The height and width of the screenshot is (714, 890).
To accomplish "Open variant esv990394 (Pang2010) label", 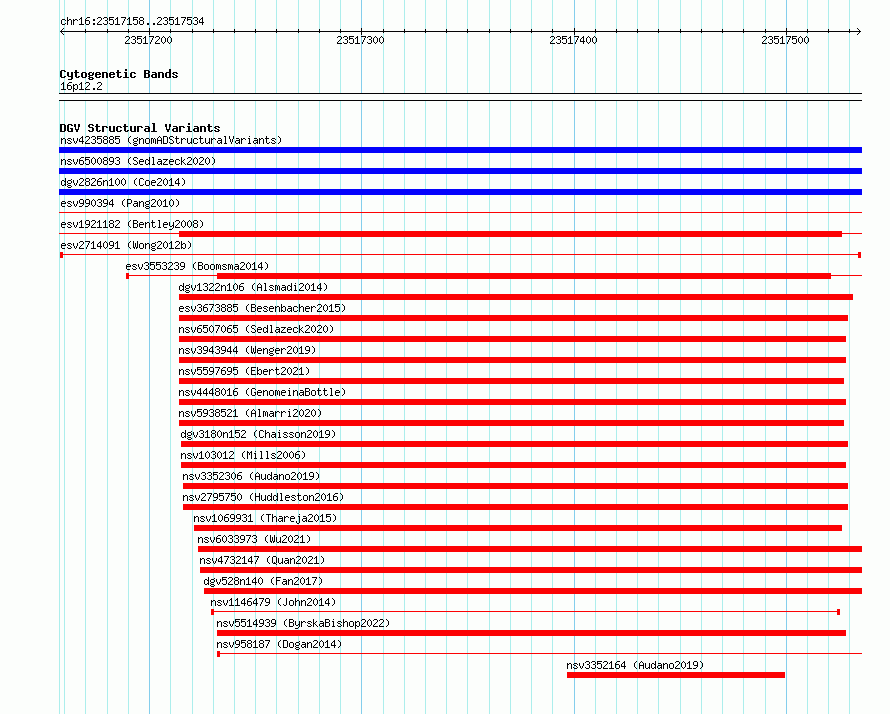I will click(120, 203).
